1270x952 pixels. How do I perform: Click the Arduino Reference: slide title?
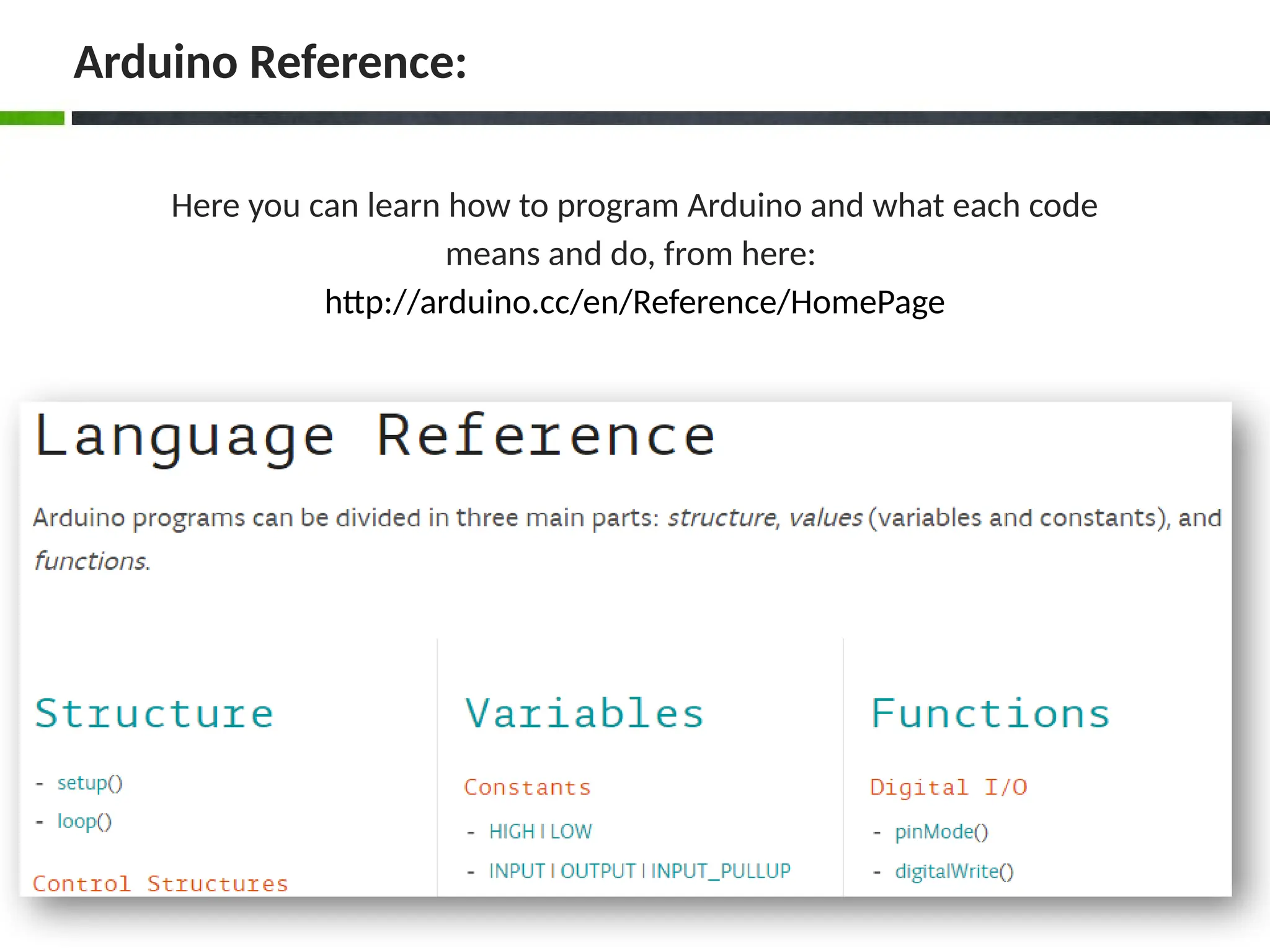click(x=270, y=63)
